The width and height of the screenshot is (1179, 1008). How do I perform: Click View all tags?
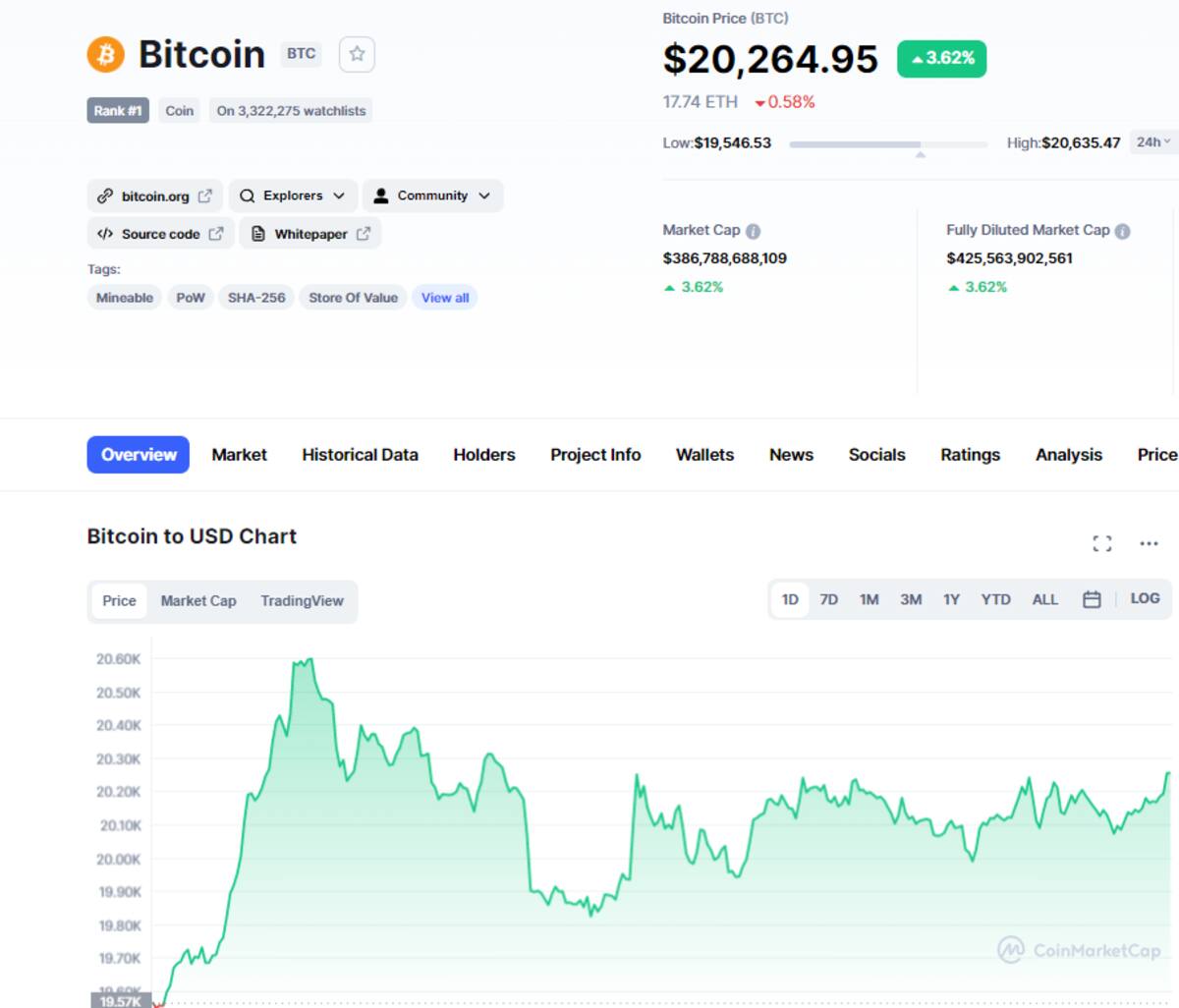click(445, 298)
